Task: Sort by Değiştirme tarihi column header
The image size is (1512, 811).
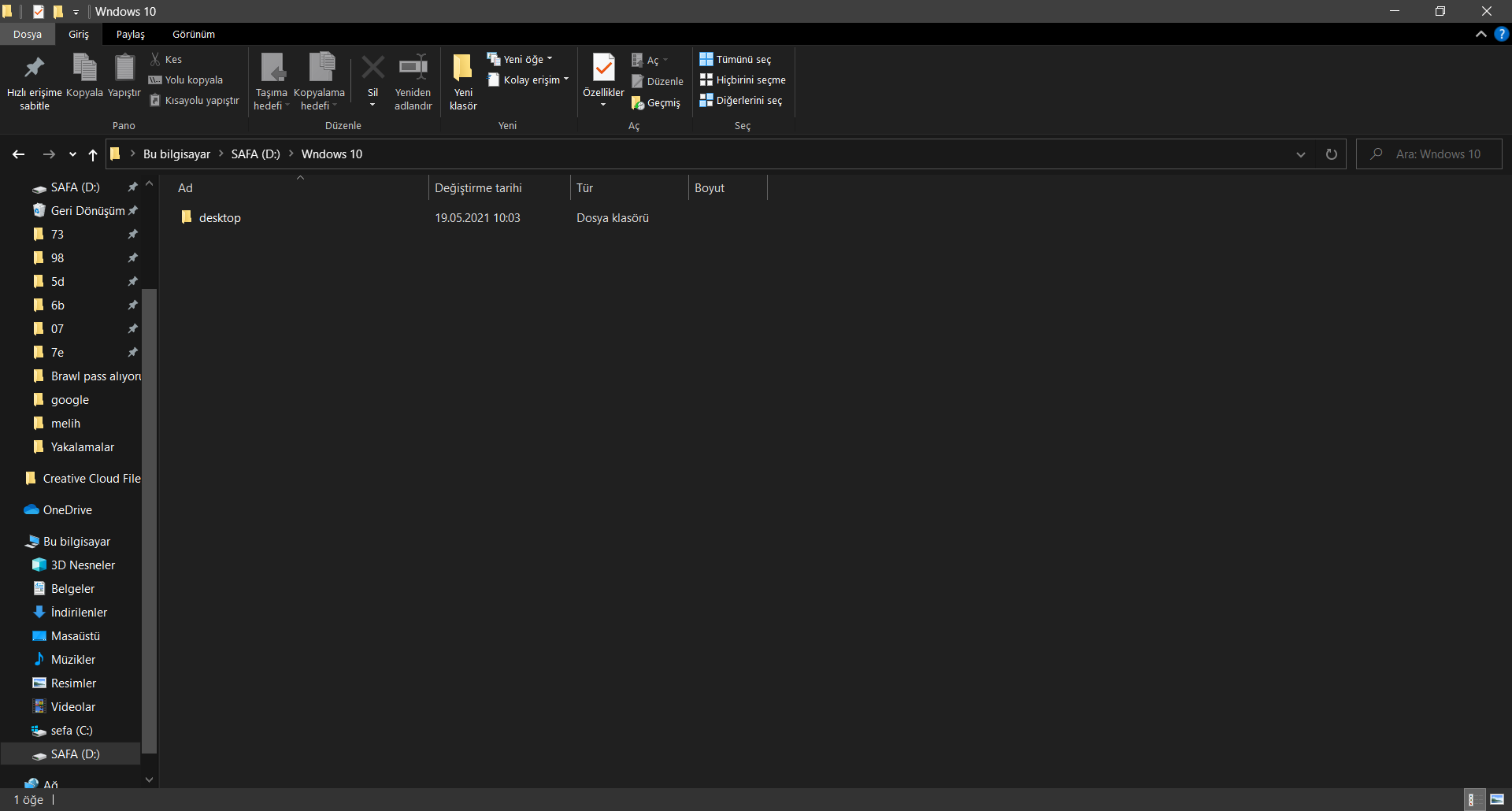Action: point(499,188)
